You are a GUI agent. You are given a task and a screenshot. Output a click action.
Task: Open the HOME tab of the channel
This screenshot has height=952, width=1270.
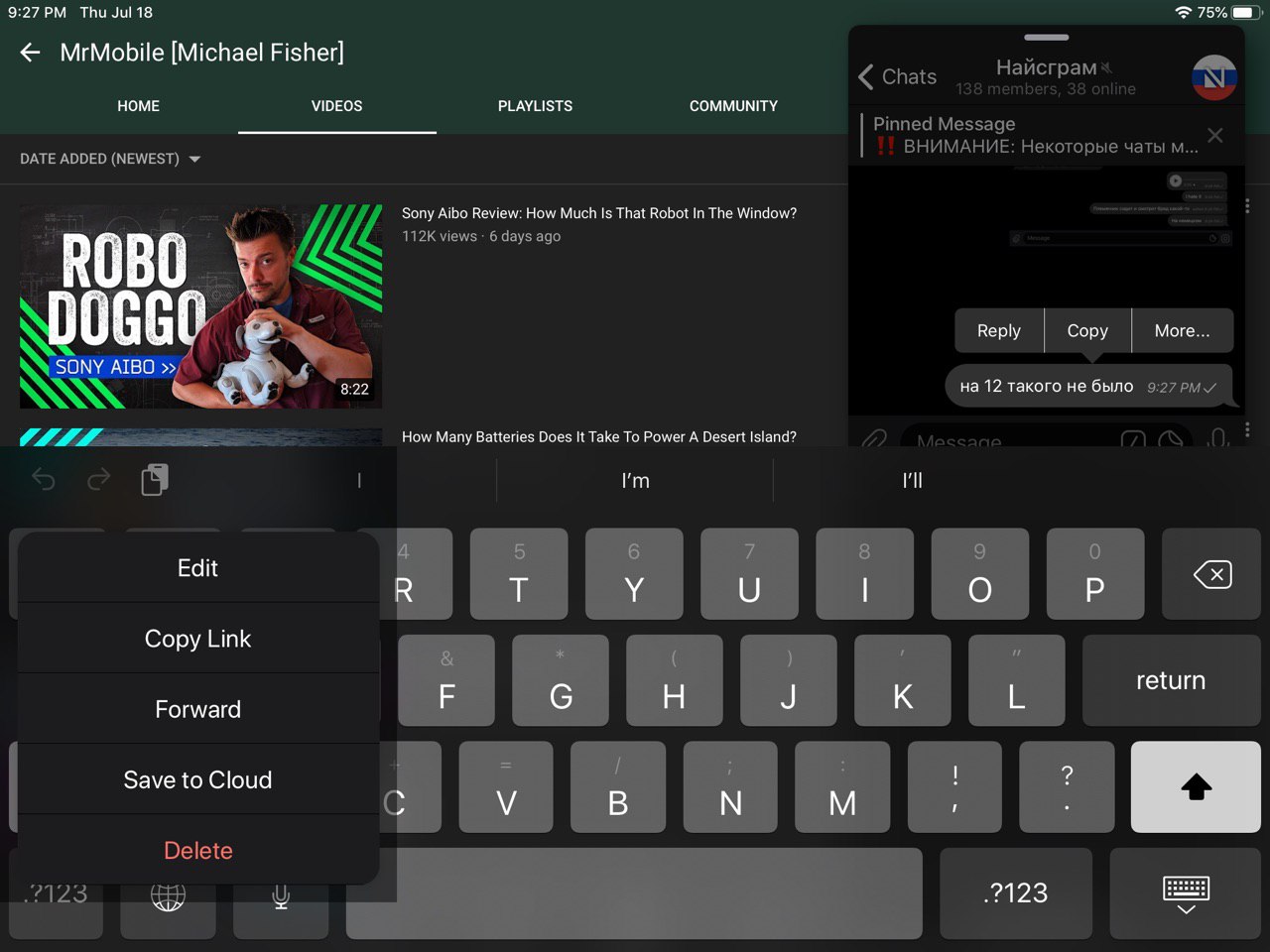pyautogui.click(x=138, y=106)
